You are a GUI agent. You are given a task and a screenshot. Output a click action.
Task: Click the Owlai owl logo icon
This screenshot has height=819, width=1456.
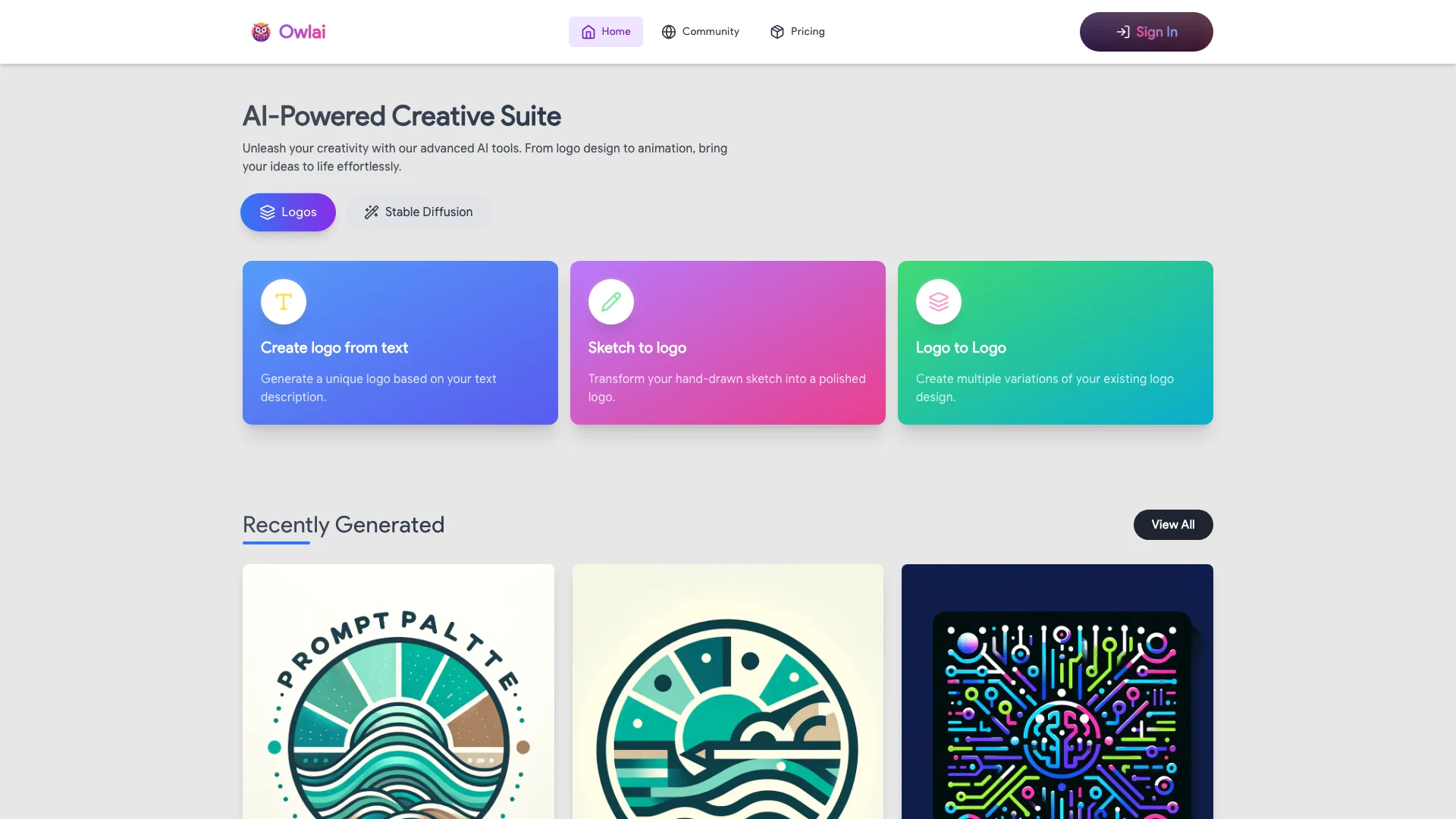click(261, 31)
